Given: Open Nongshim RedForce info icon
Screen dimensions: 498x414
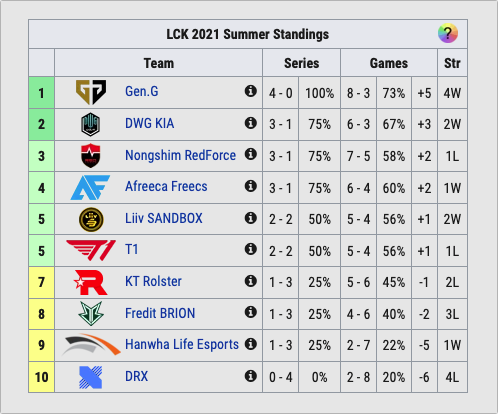Looking at the screenshot, I should pyautogui.click(x=251, y=154).
